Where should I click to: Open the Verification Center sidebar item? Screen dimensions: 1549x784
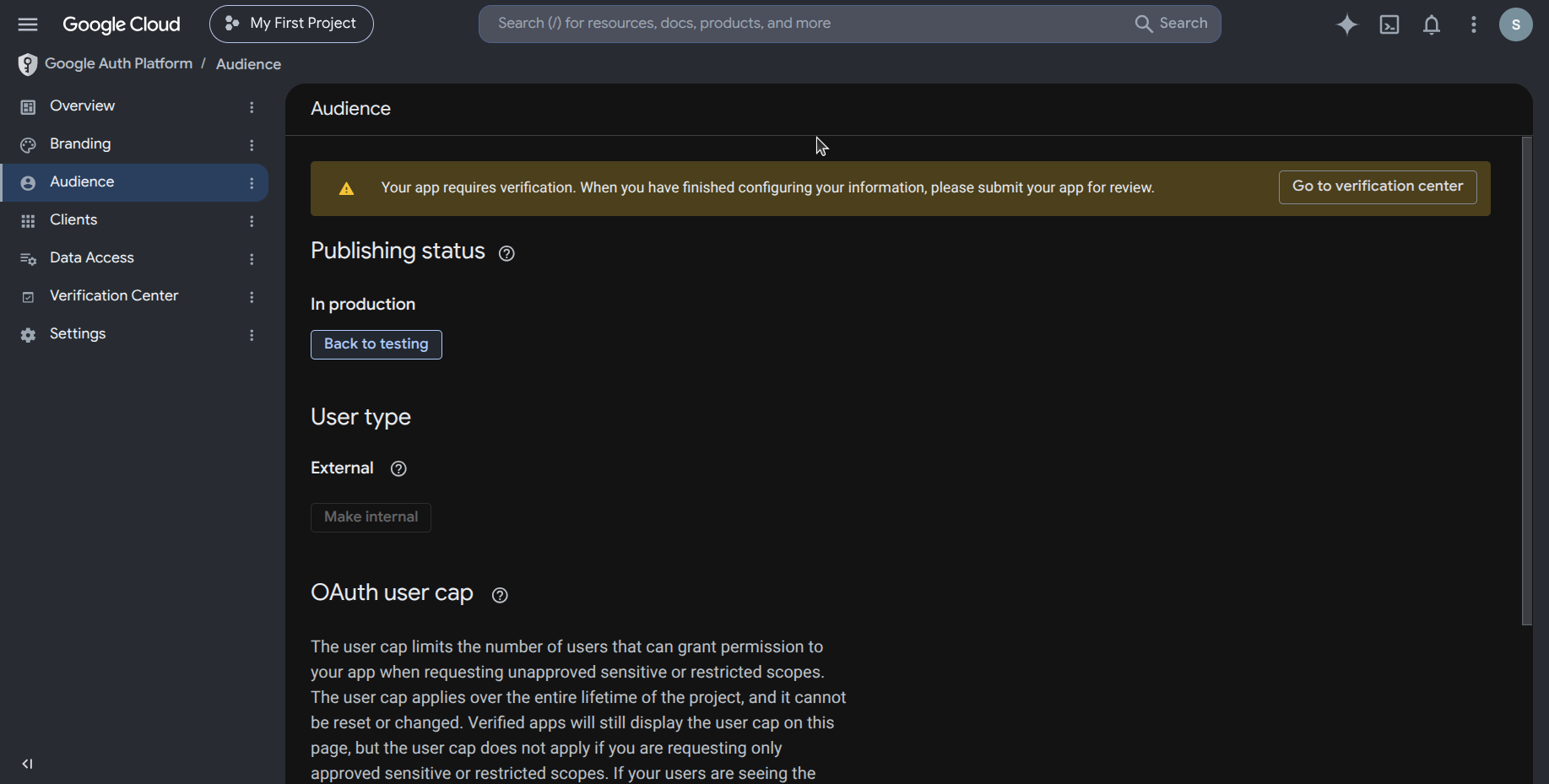click(134, 296)
